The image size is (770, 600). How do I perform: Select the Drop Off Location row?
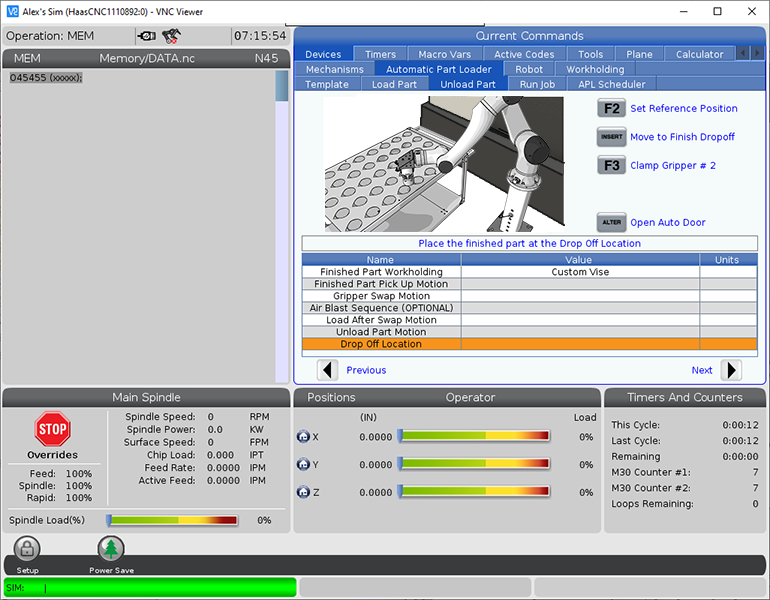coord(381,344)
